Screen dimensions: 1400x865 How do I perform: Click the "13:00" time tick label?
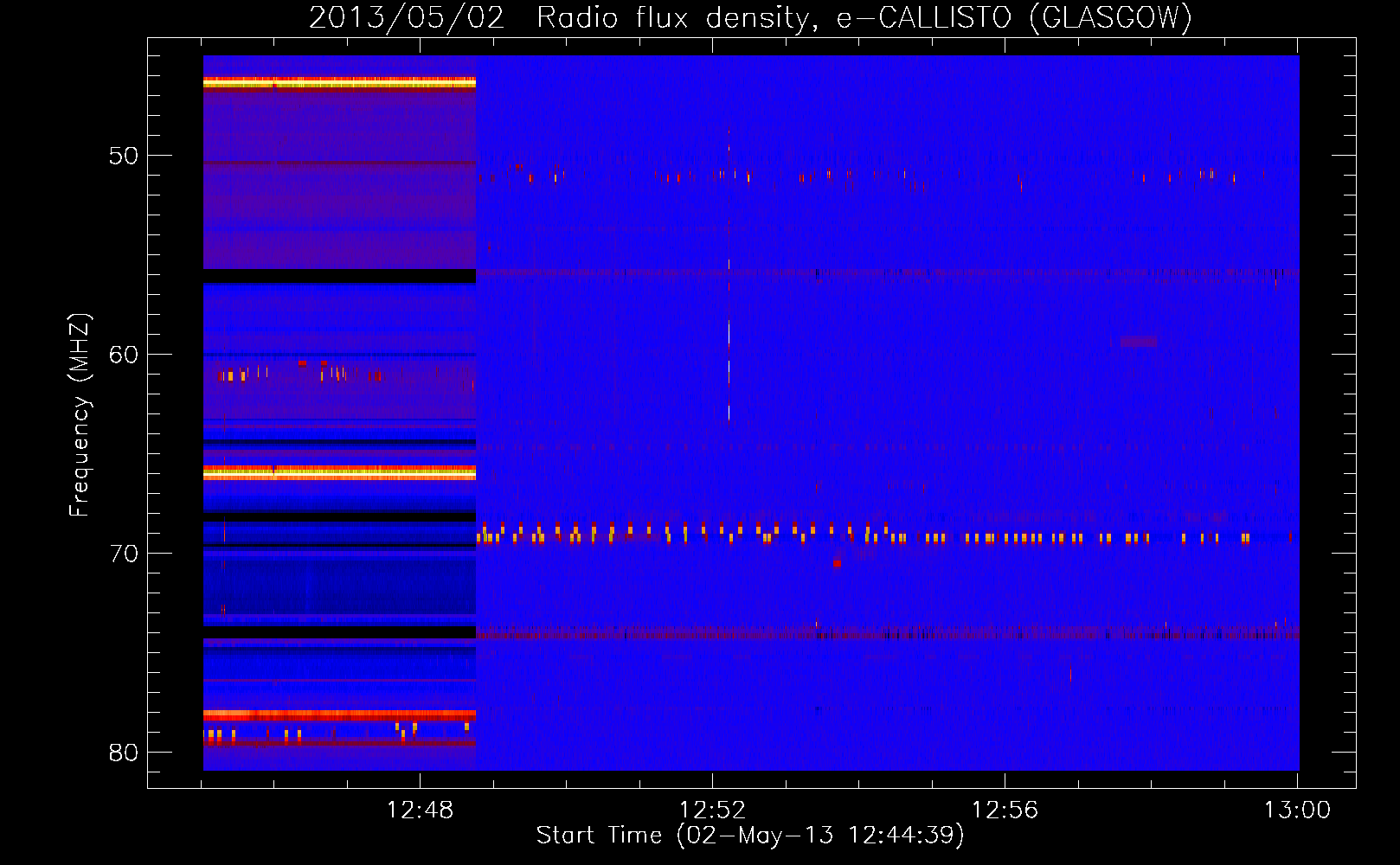point(1297,811)
